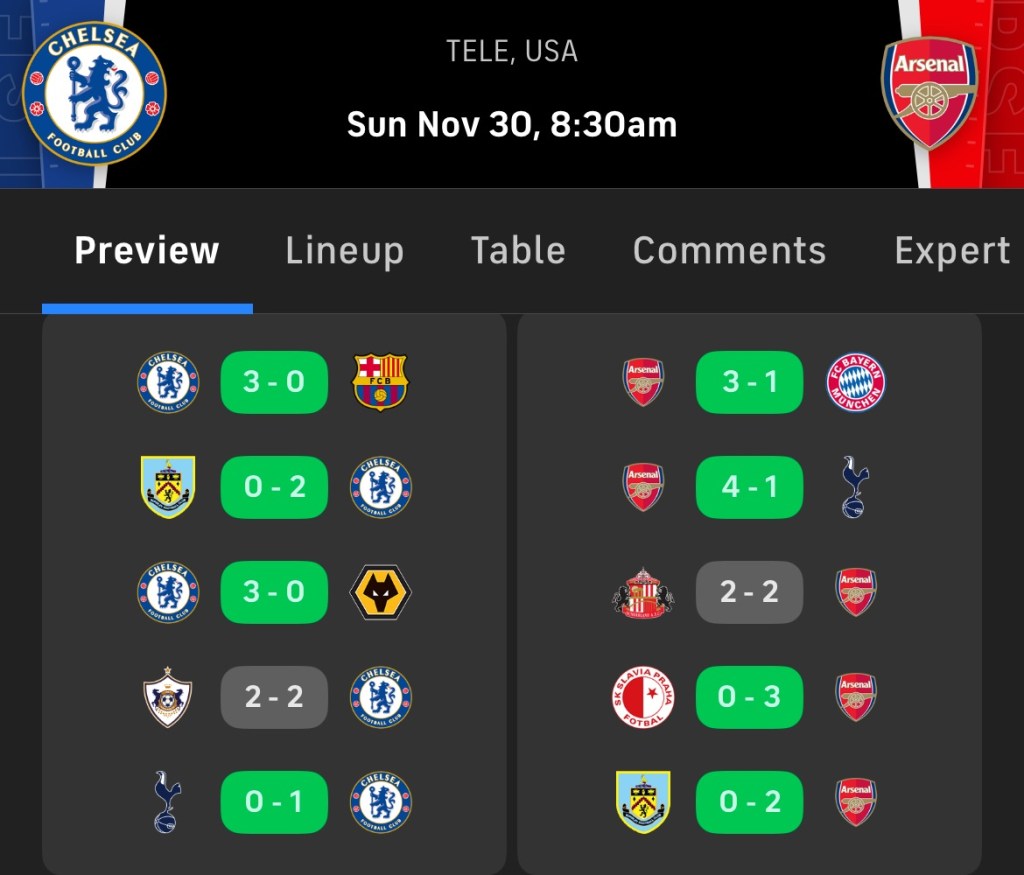Tap the Bayern Munich crest in Arsenal's results

856,382
